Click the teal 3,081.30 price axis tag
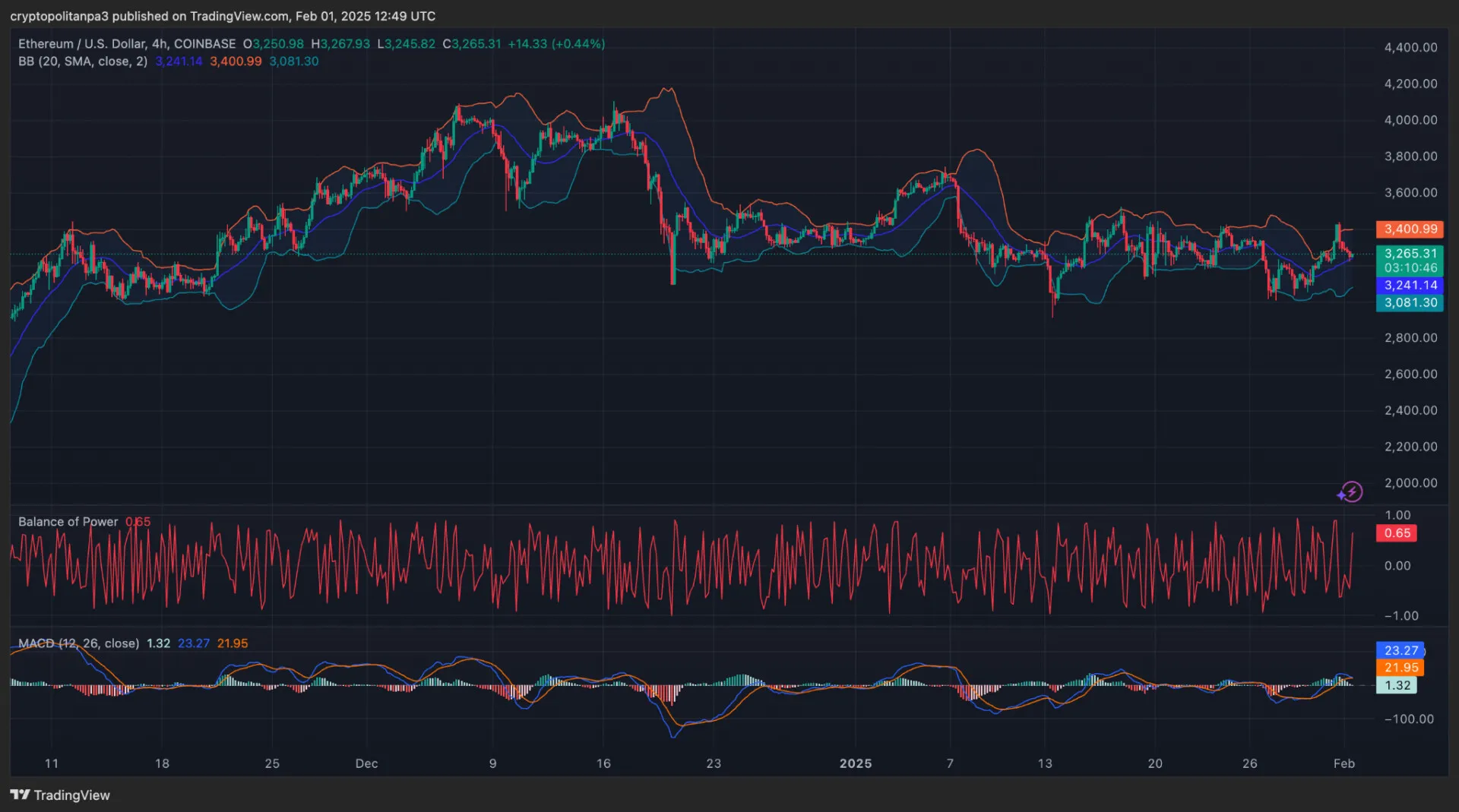Screen dimensions: 1459x812 [x=1410, y=302]
